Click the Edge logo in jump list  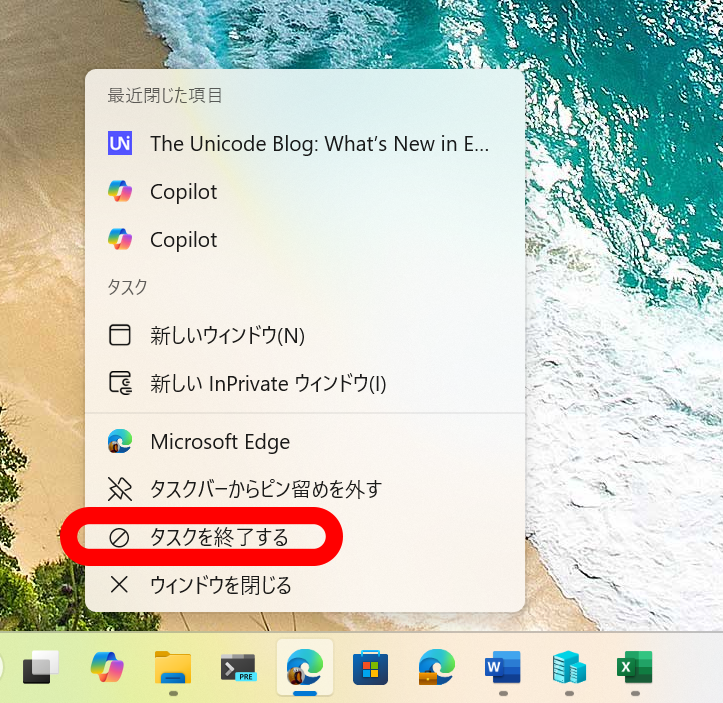(x=120, y=442)
